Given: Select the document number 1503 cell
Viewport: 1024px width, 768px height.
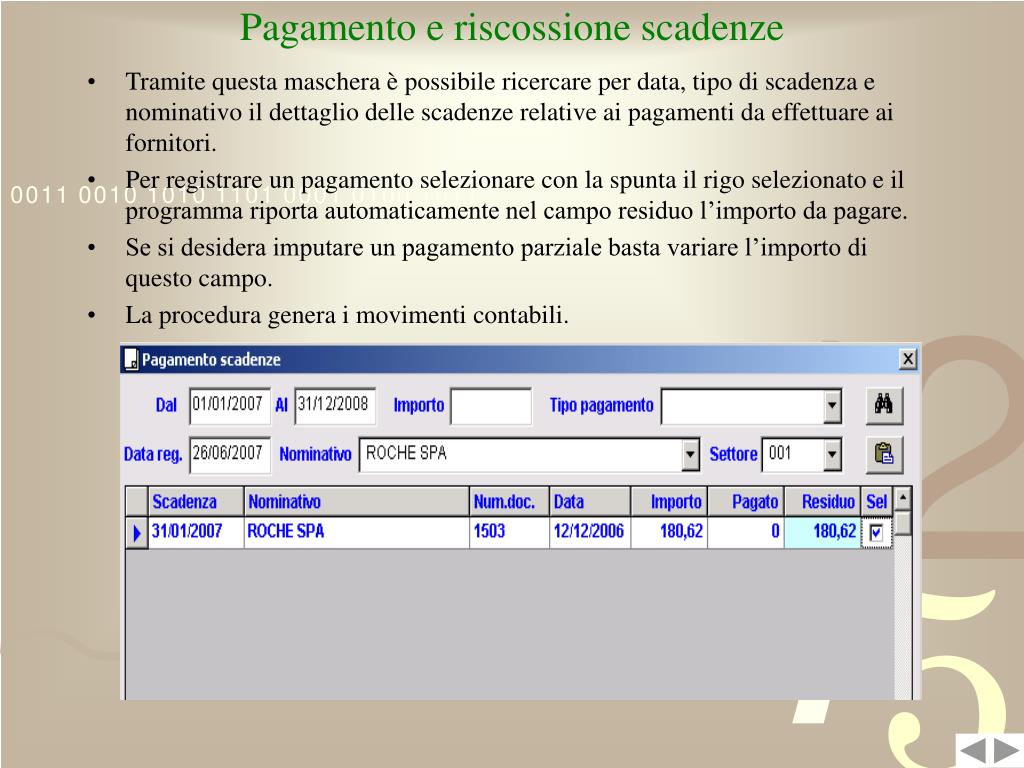Looking at the screenshot, I should 509,532.
